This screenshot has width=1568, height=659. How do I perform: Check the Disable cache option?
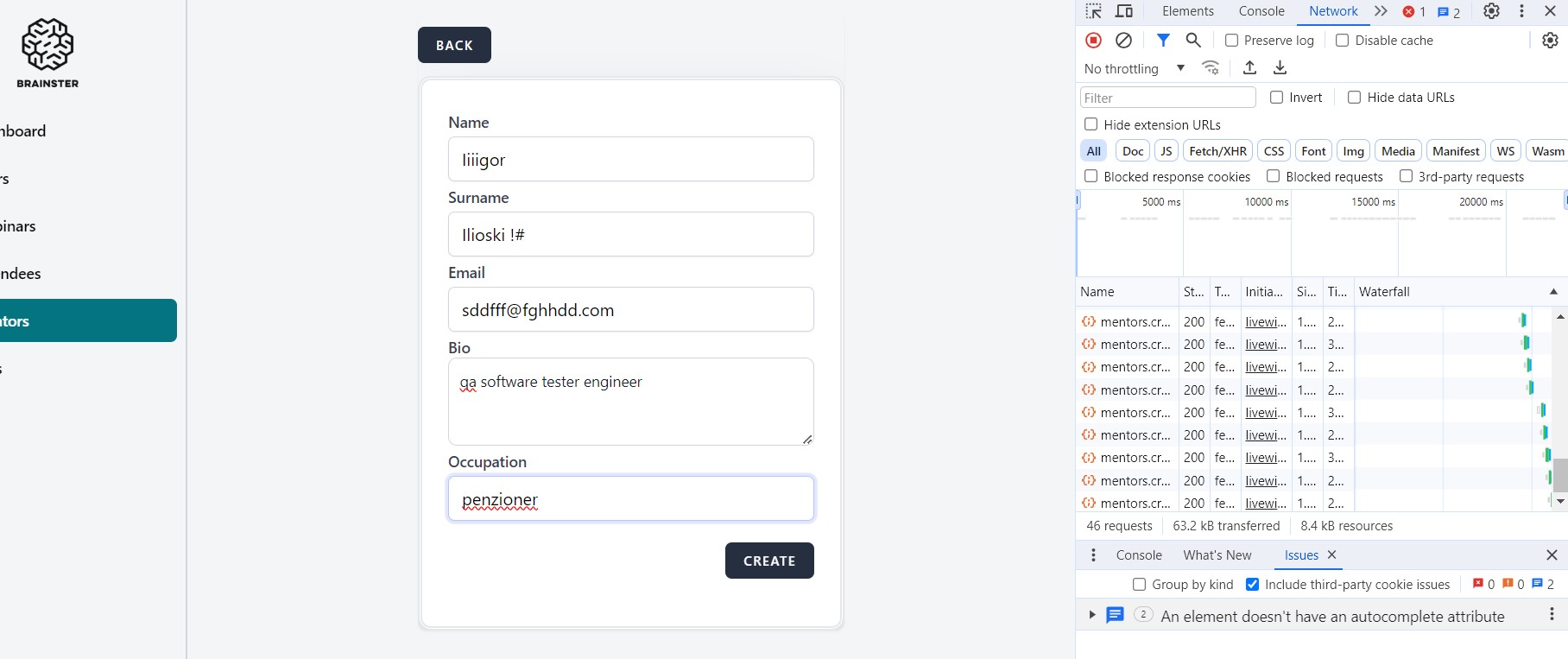pos(1343,41)
